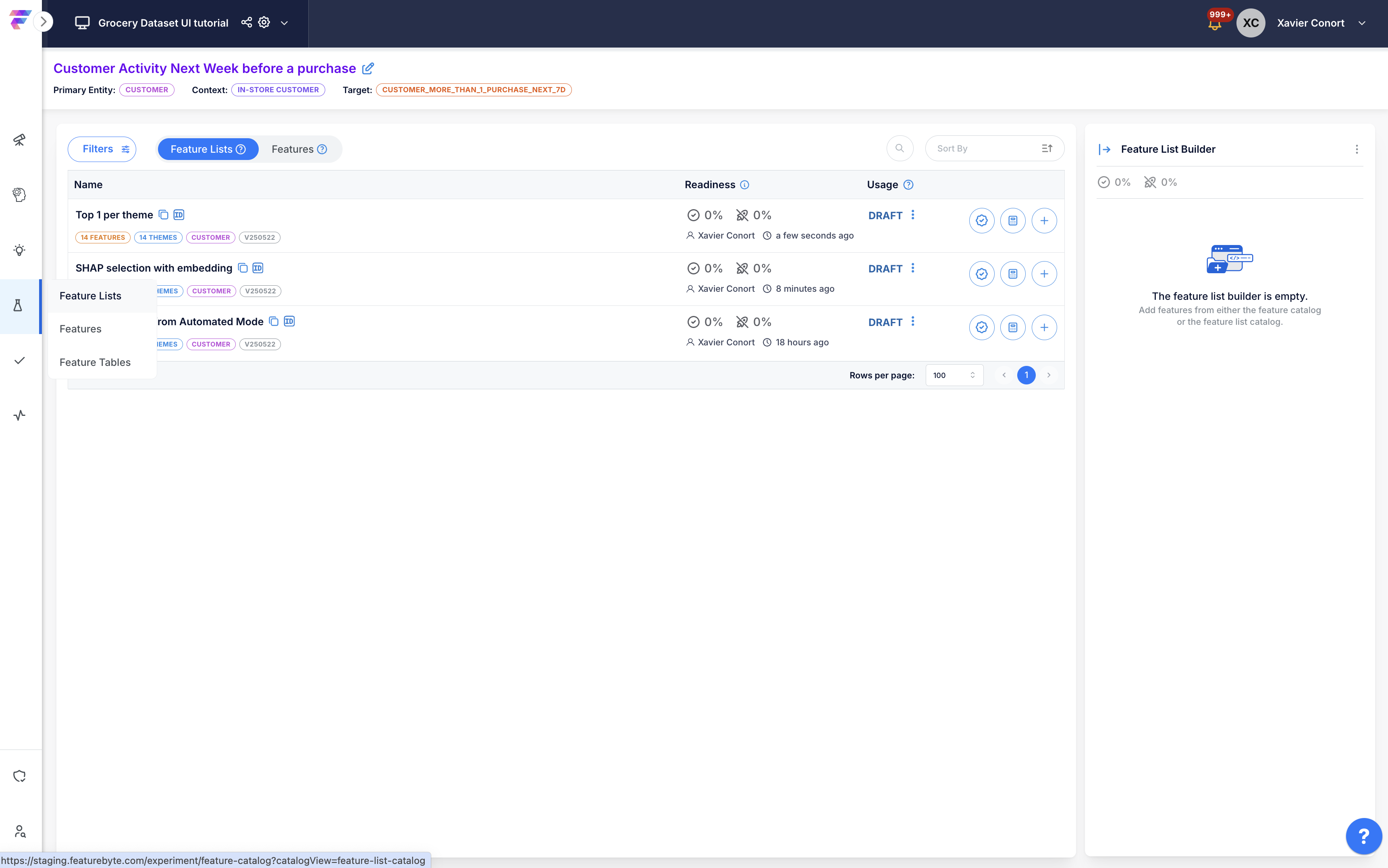The image size is (1388, 868).
Task: Open the search magnifier icon
Action: 900,149
